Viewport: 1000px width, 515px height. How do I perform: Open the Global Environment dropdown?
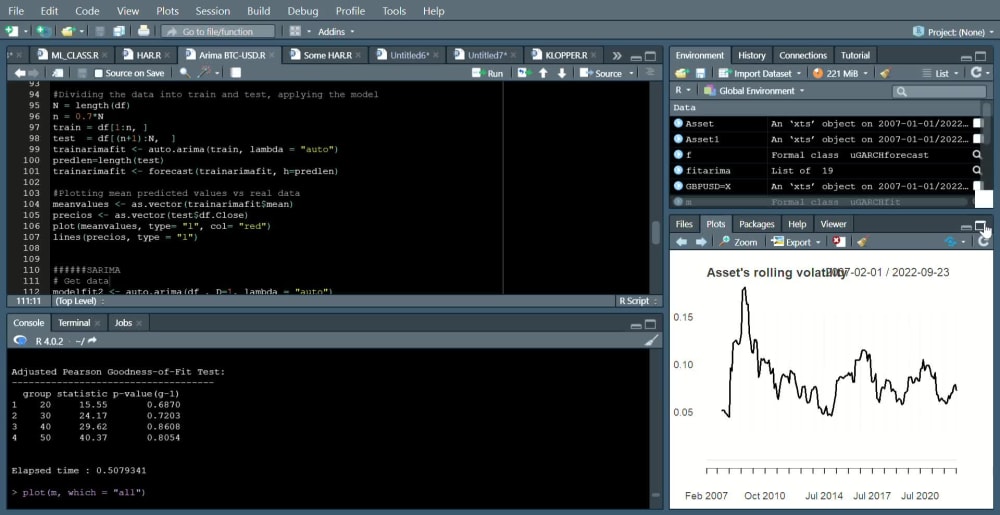click(753, 91)
